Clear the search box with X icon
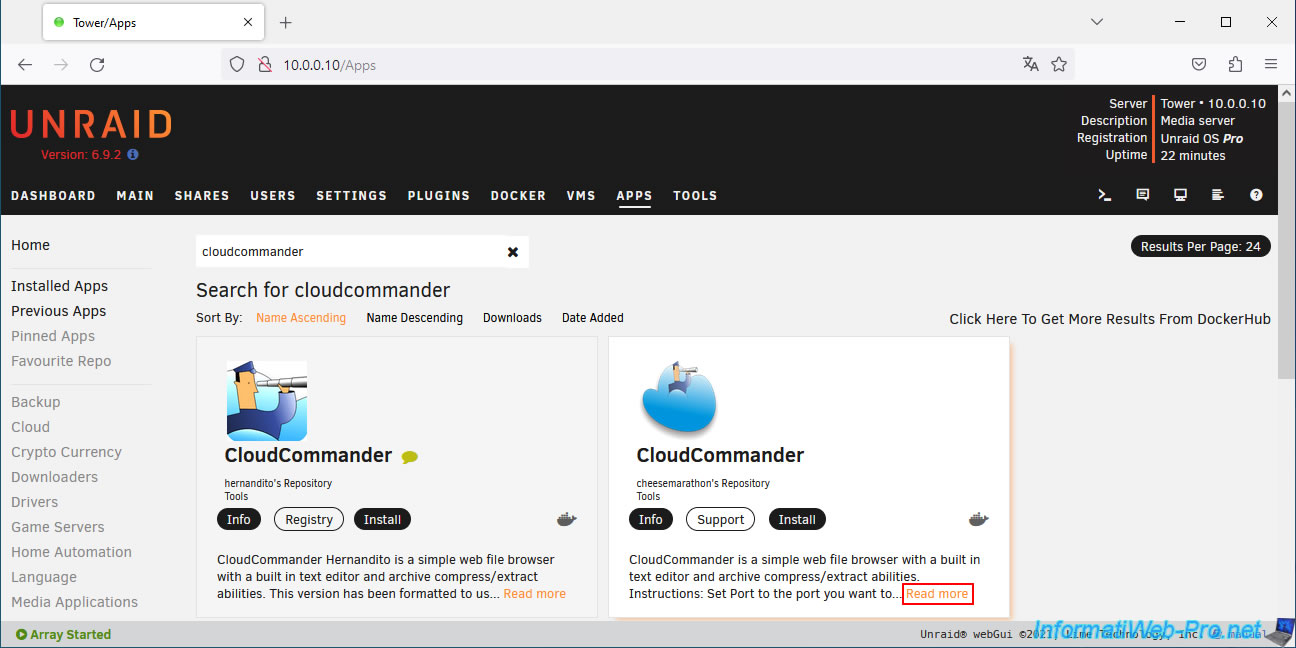 click(x=513, y=252)
